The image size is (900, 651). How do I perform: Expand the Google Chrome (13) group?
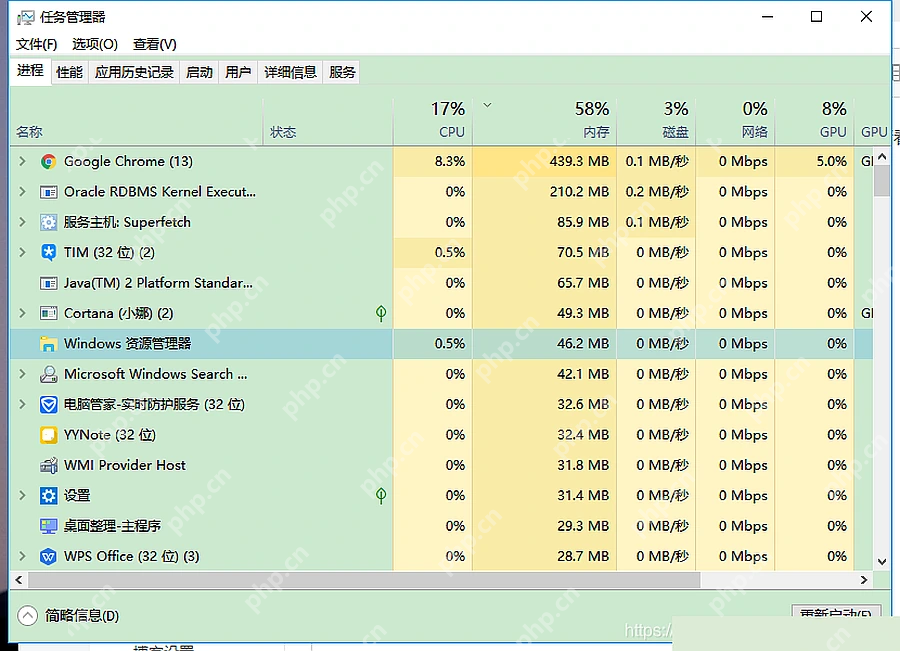[22, 161]
